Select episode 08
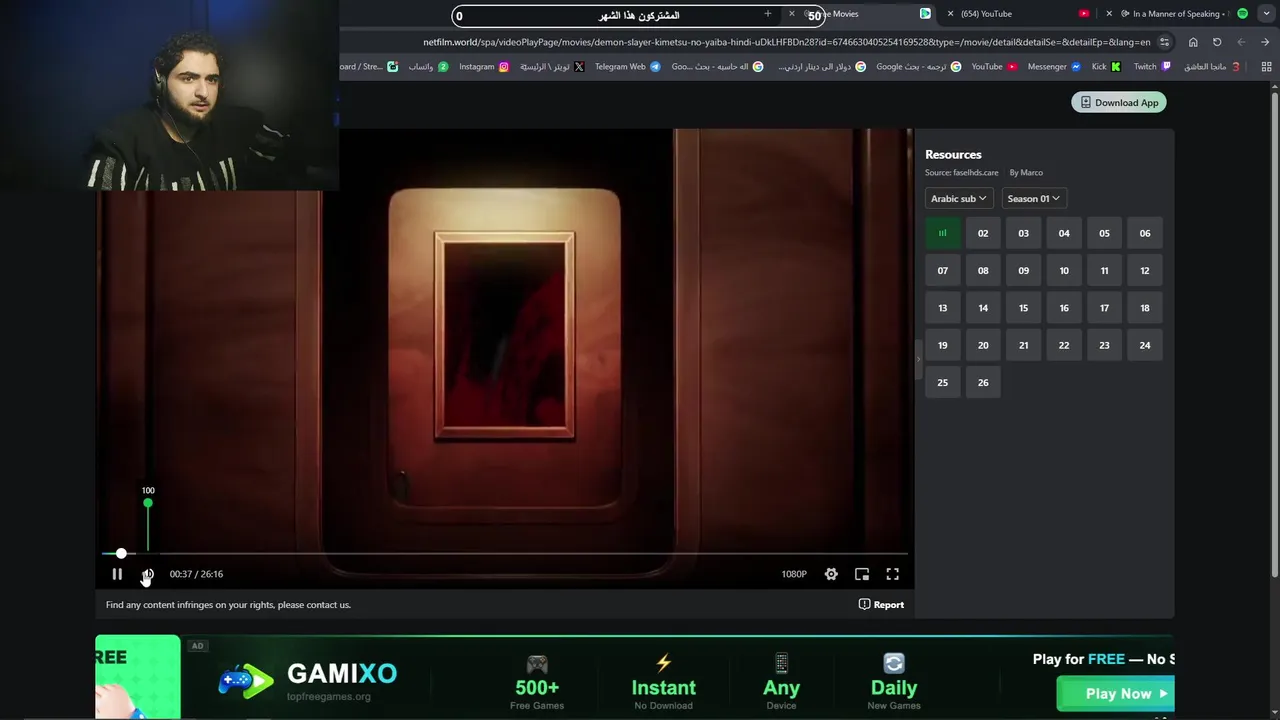 pos(983,270)
